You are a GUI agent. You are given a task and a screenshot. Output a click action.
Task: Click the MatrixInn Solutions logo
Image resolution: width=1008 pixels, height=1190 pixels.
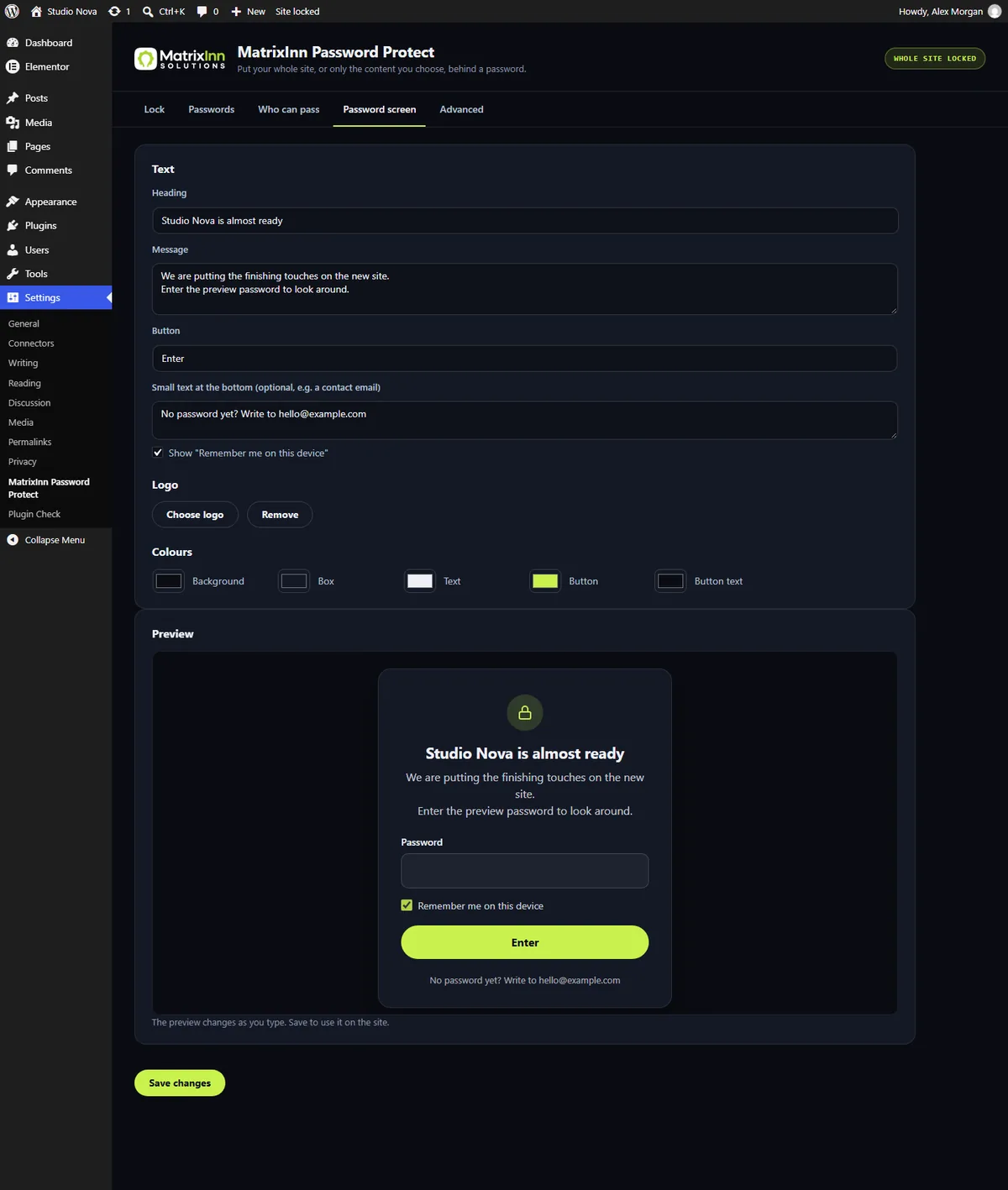click(180, 59)
